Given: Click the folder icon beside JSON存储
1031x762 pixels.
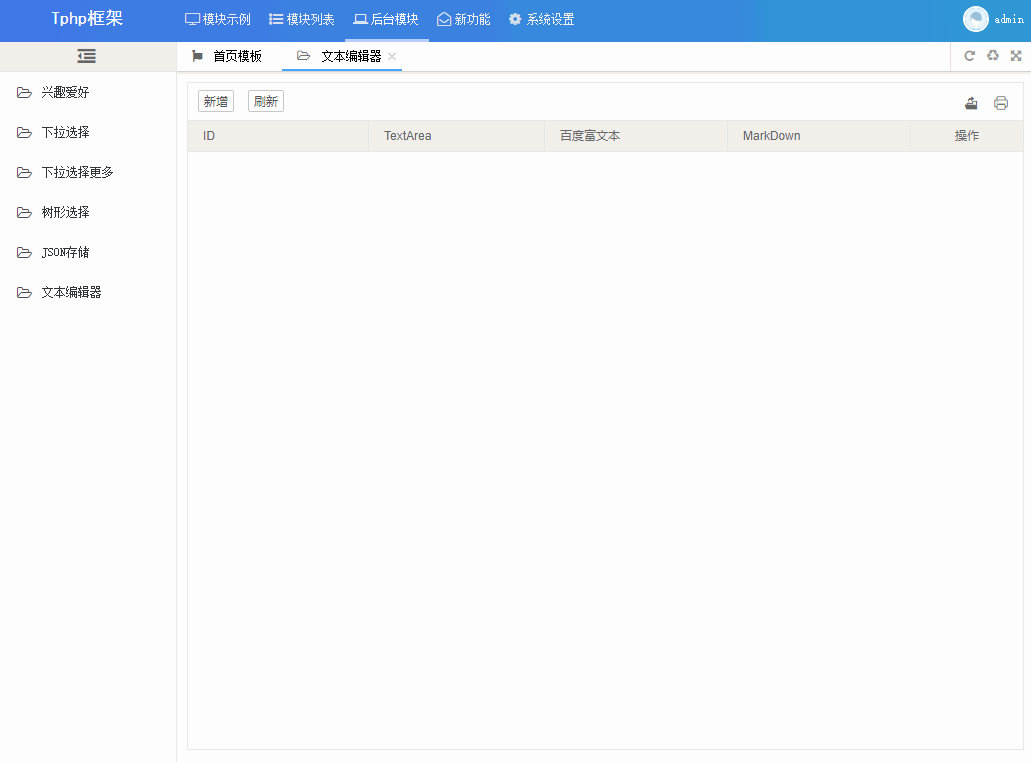Looking at the screenshot, I should 24,253.
